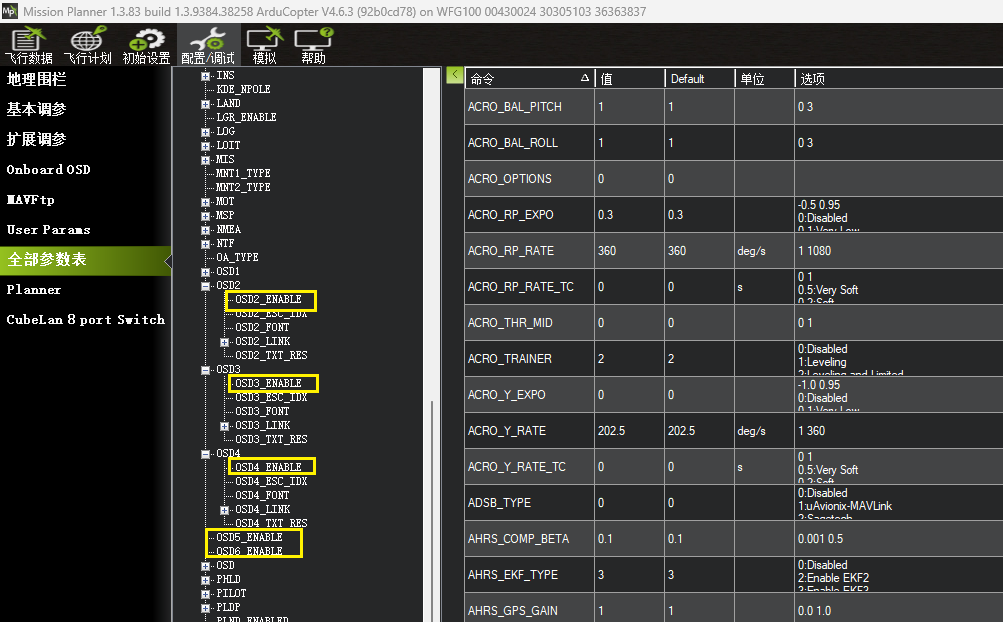Viewport: 1003px width, 622px height.
Task: Select OSD4_ENABLE in the parameter tree
Action: pos(268,467)
